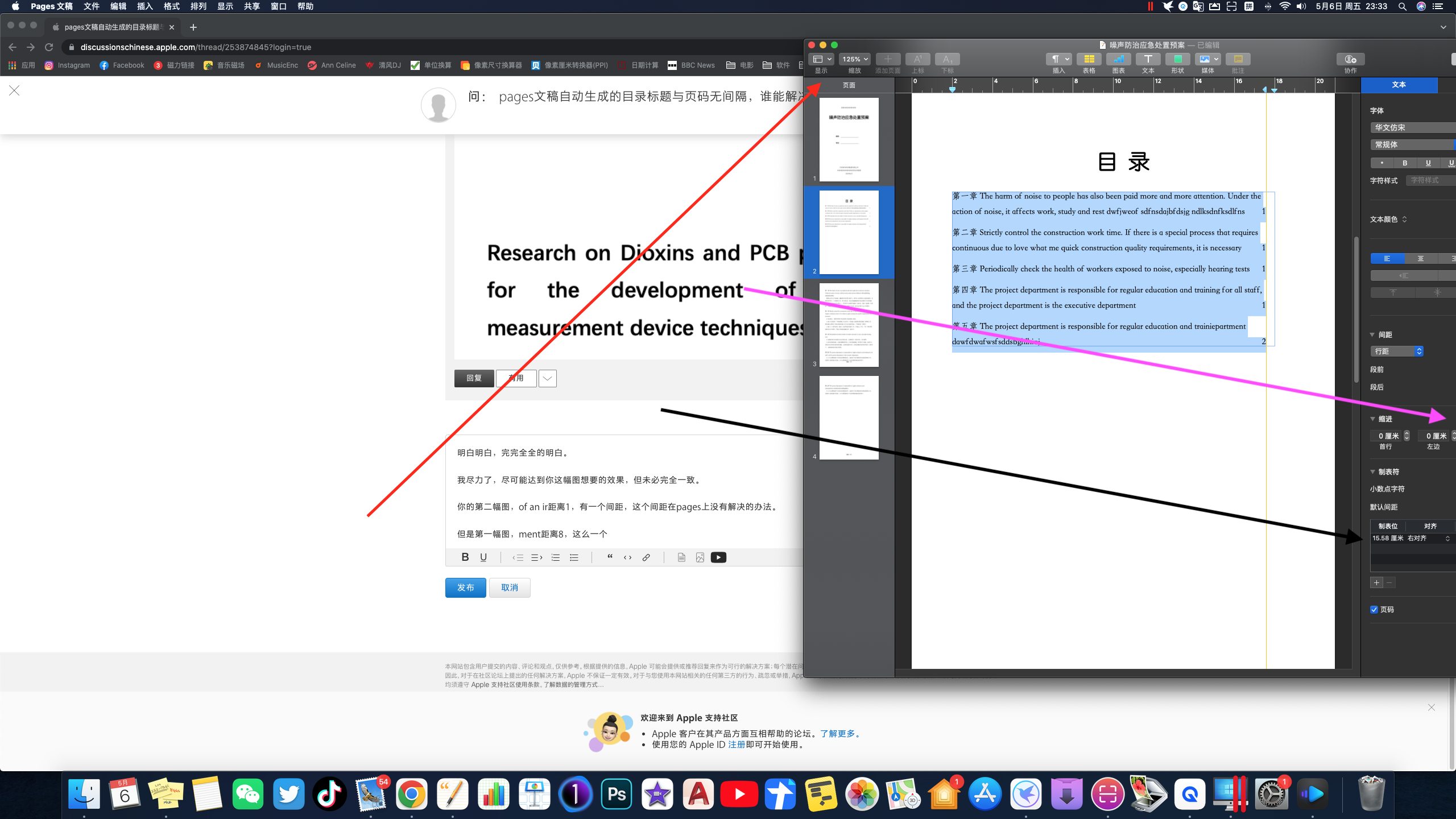Click the blockquote icon in reply editor
This screenshot has width=1456, height=819.
coord(610,557)
